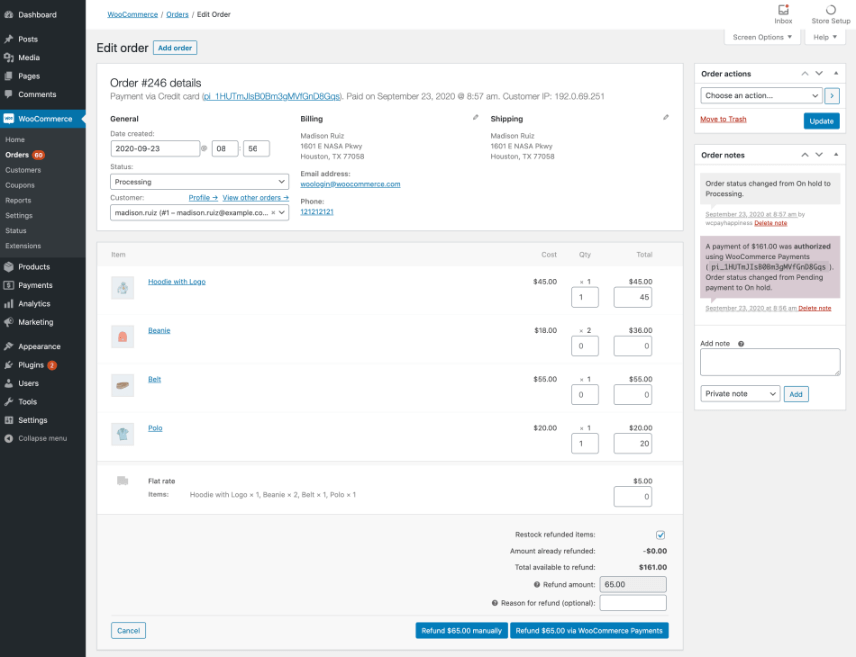Refund $65.00 via WooCommerce Payments
The width and height of the screenshot is (856, 657).
click(589, 630)
